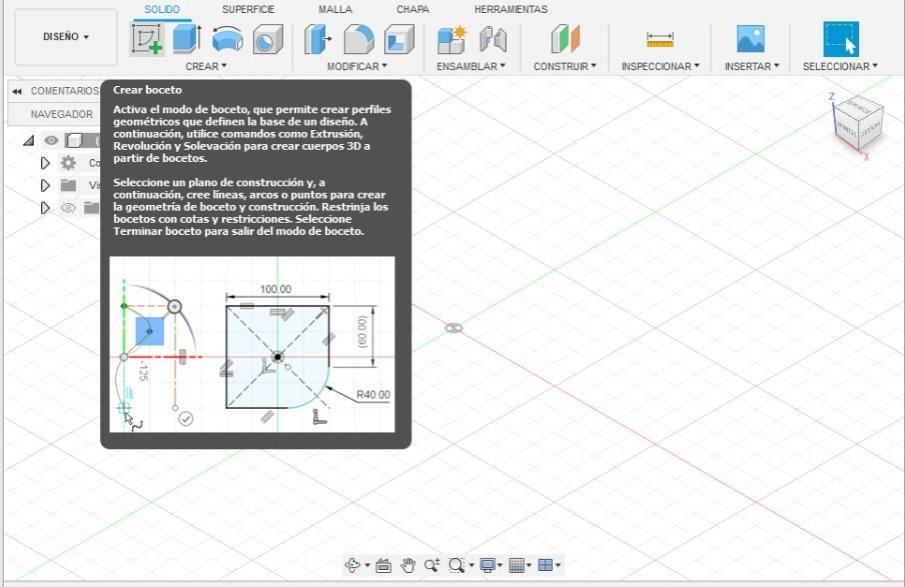Screen dimensions: 905x587
Task: Click the Look At camera icon
Action: pos(383,566)
